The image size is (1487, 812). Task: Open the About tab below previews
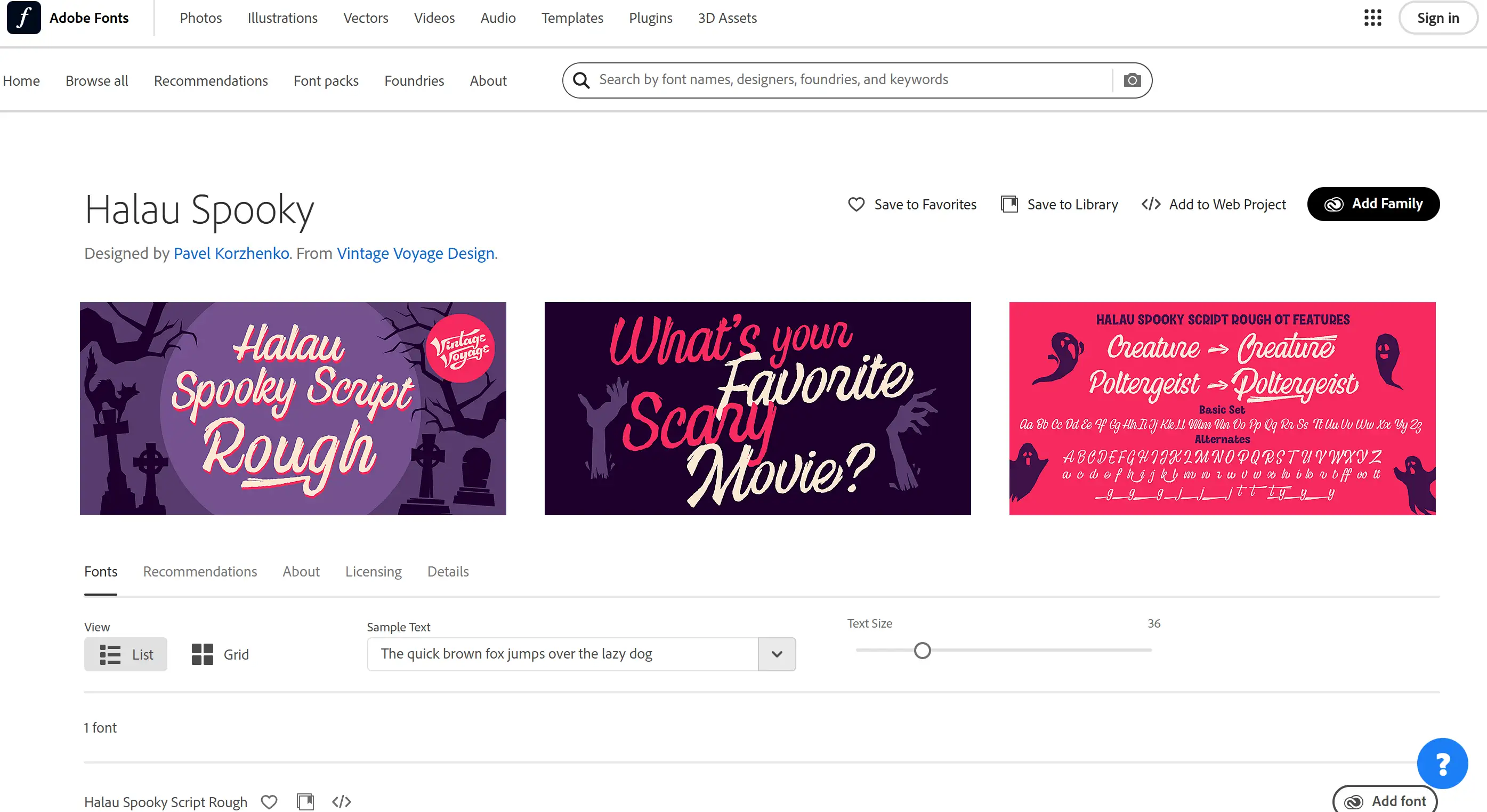301,572
